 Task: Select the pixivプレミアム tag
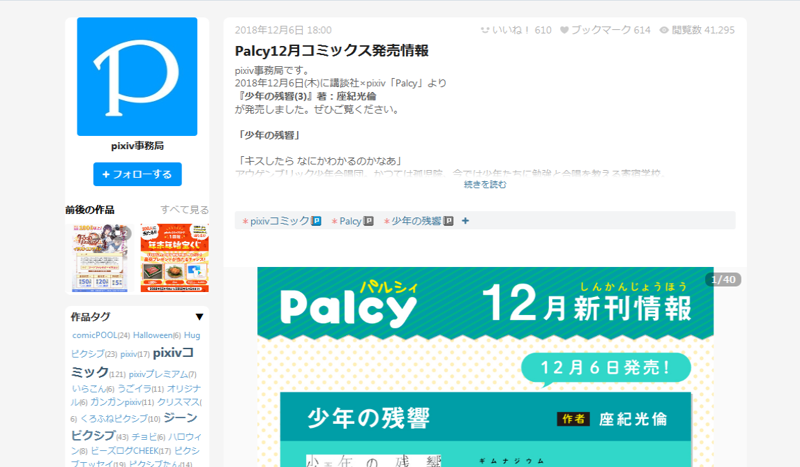[x=158, y=374]
